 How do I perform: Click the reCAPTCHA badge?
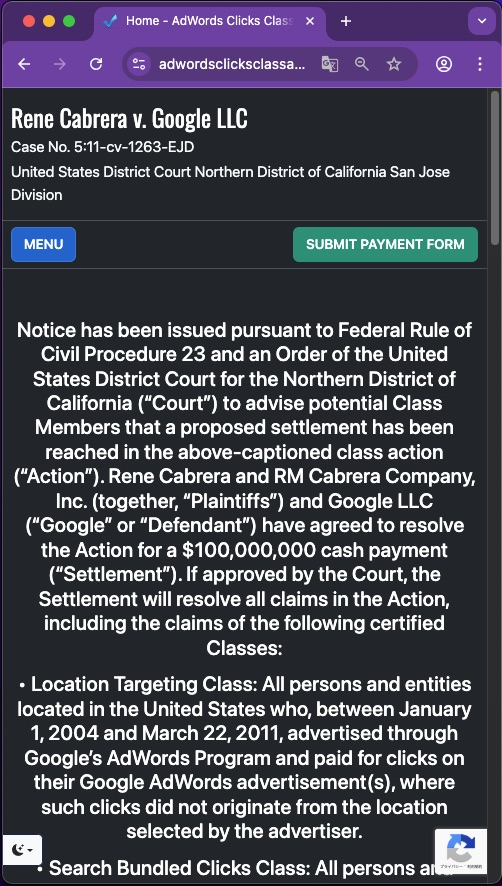coord(461,852)
